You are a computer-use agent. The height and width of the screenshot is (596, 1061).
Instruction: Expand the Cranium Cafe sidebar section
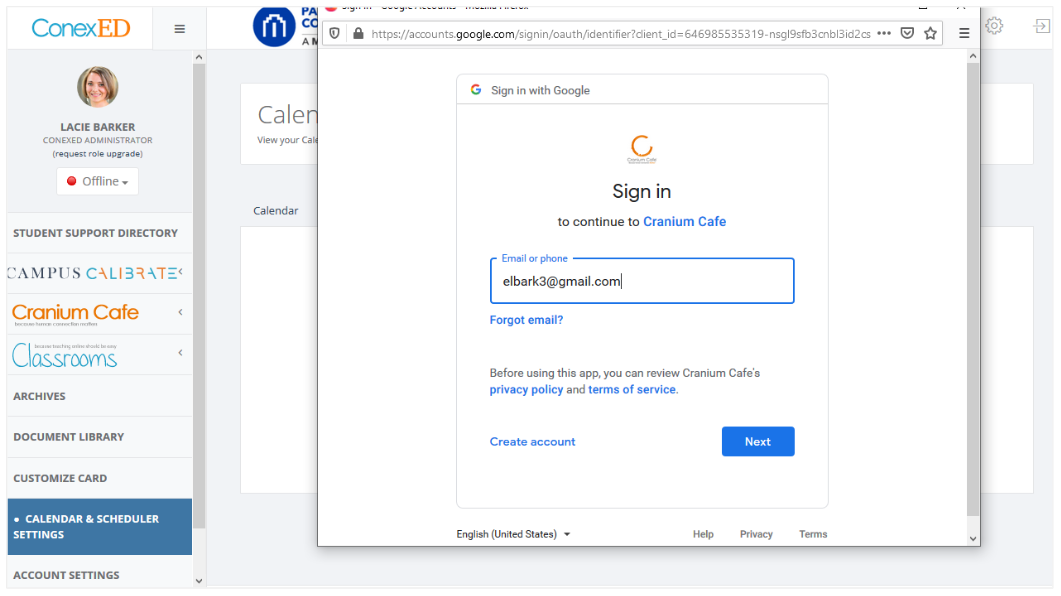click(181, 313)
